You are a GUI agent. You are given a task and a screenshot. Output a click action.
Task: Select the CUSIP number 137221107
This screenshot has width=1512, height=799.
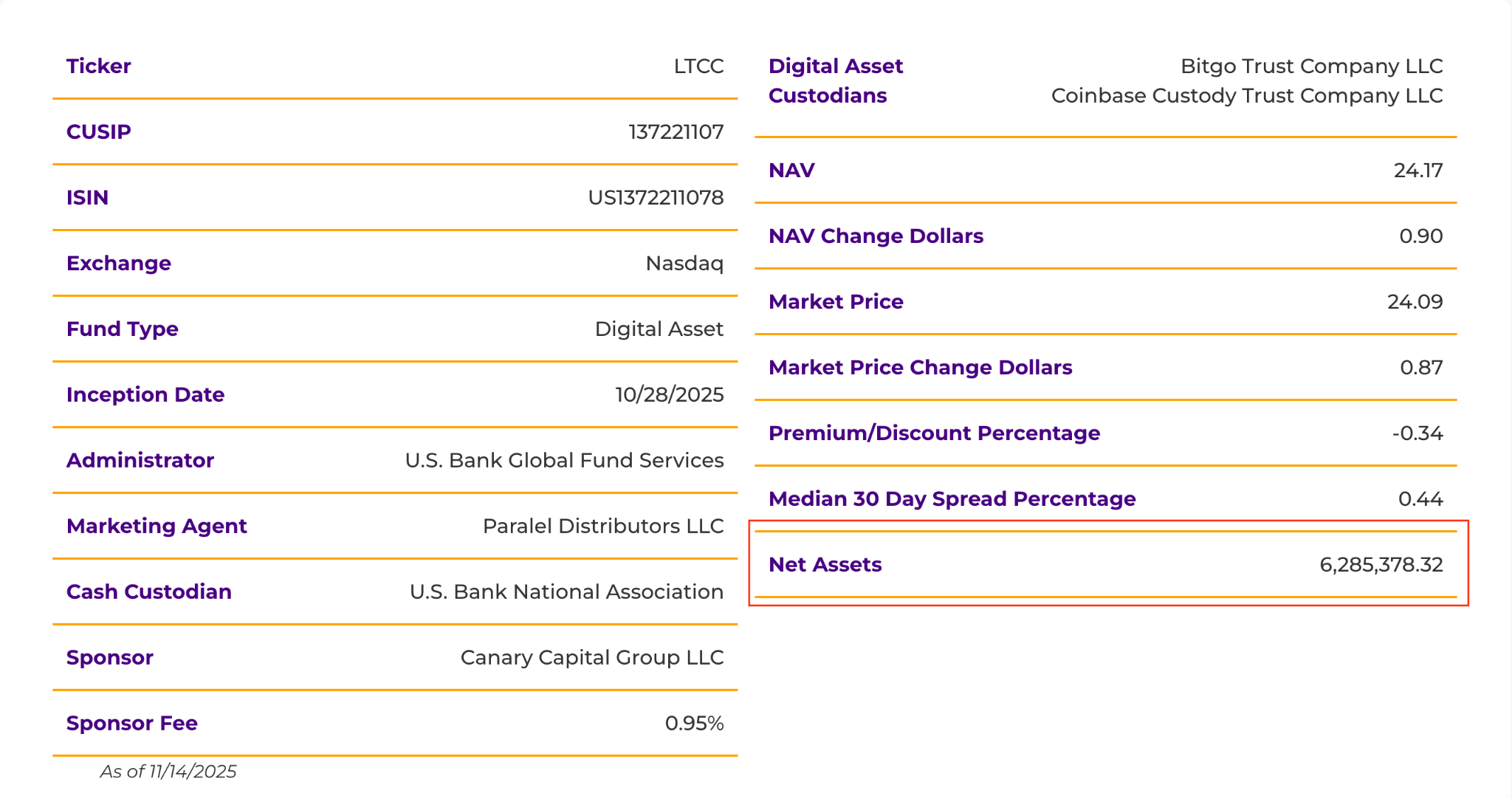click(x=676, y=132)
